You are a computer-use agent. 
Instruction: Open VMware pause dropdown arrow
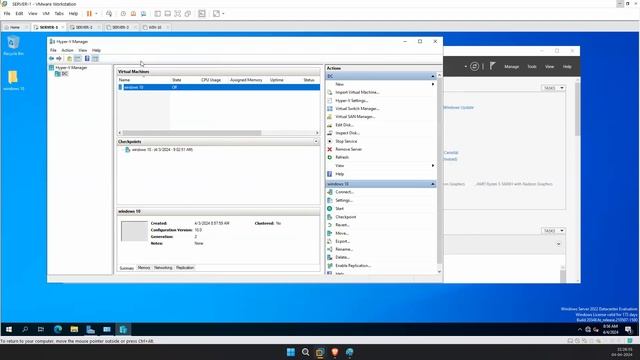pyautogui.click(x=96, y=13)
